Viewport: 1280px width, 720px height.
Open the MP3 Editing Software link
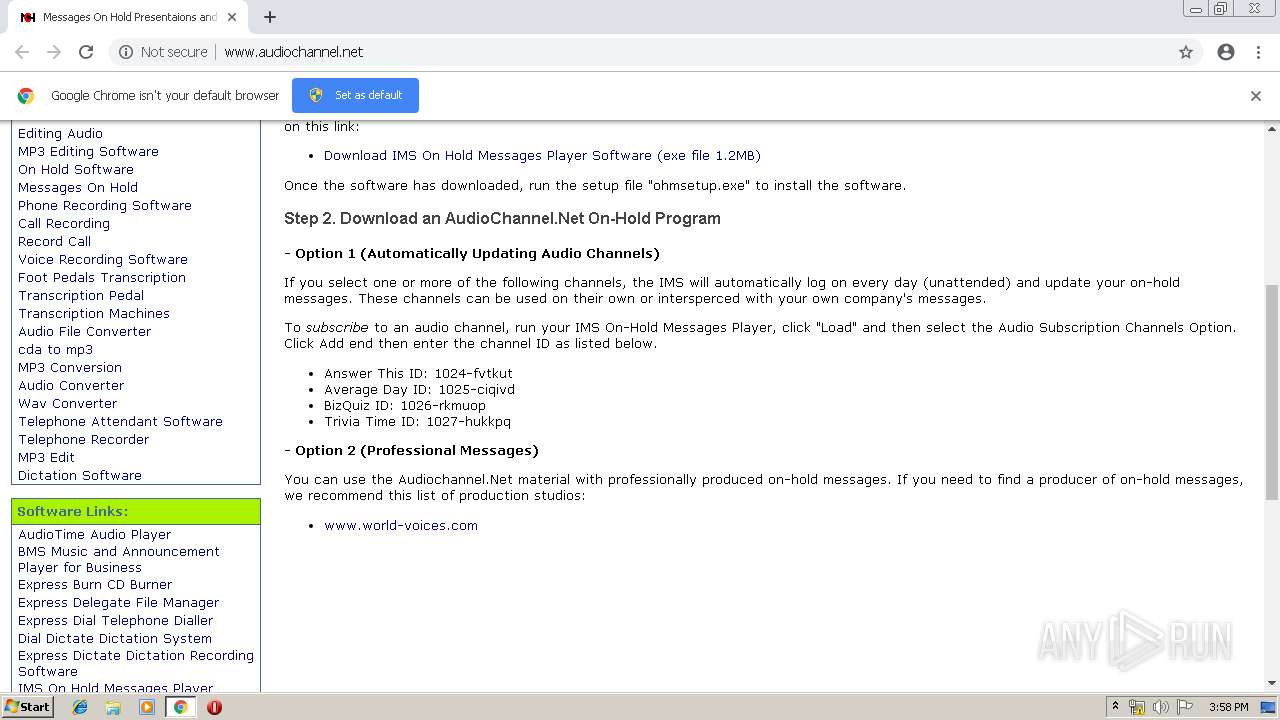[88, 151]
